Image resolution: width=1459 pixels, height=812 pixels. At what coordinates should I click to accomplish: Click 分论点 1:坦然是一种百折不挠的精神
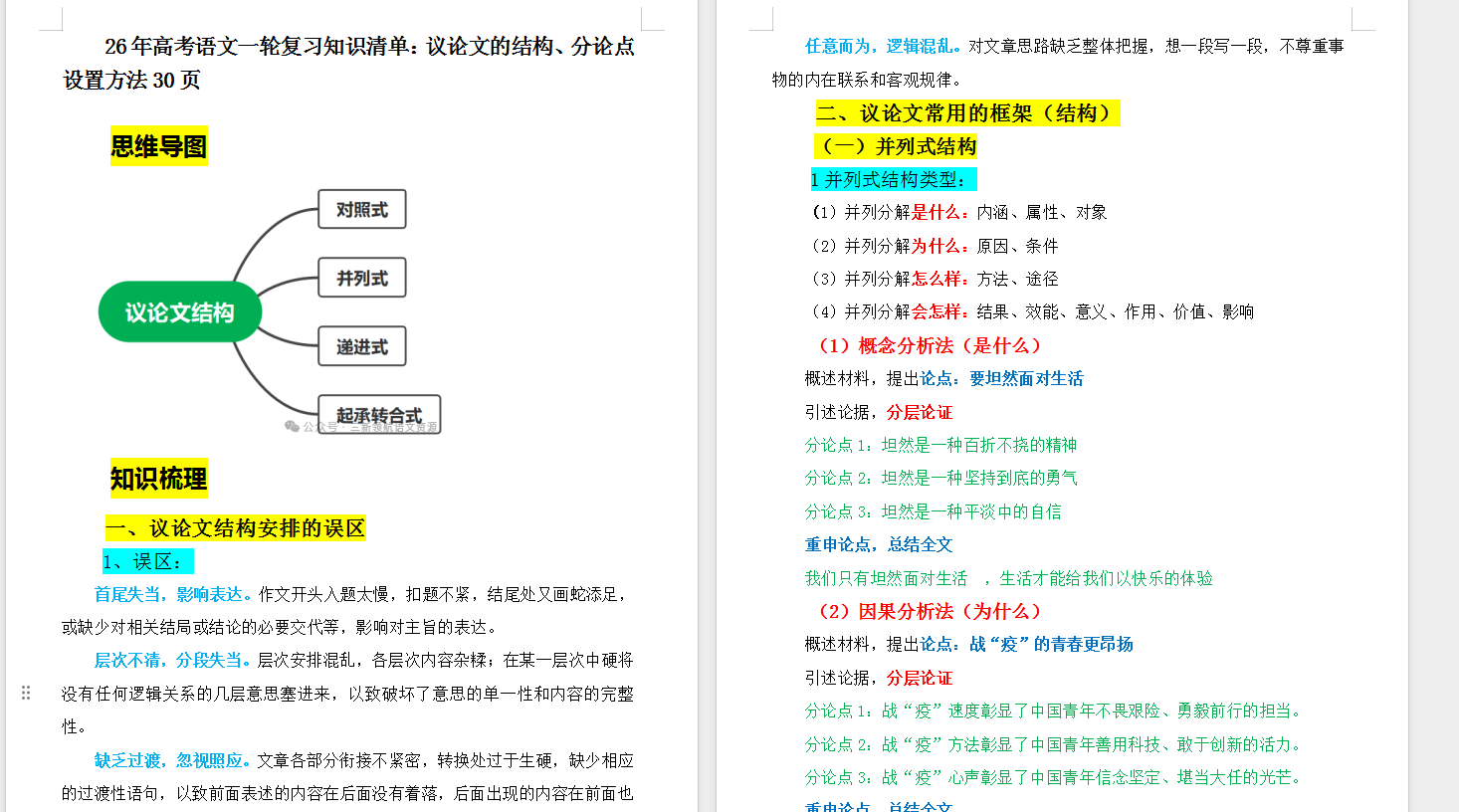coord(940,445)
